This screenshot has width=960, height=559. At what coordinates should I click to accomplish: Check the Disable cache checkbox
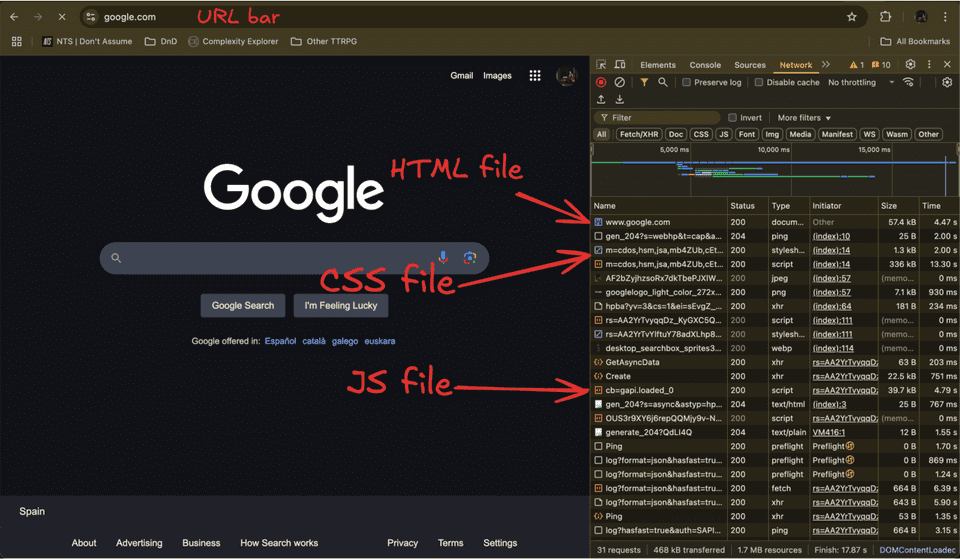tap(759, 82)
